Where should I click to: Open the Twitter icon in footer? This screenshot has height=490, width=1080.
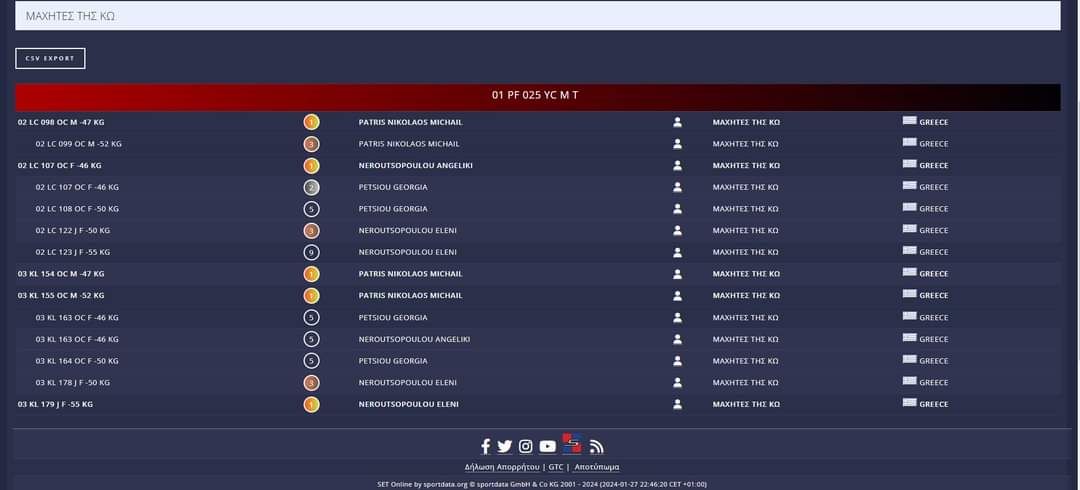coord(505,446)
